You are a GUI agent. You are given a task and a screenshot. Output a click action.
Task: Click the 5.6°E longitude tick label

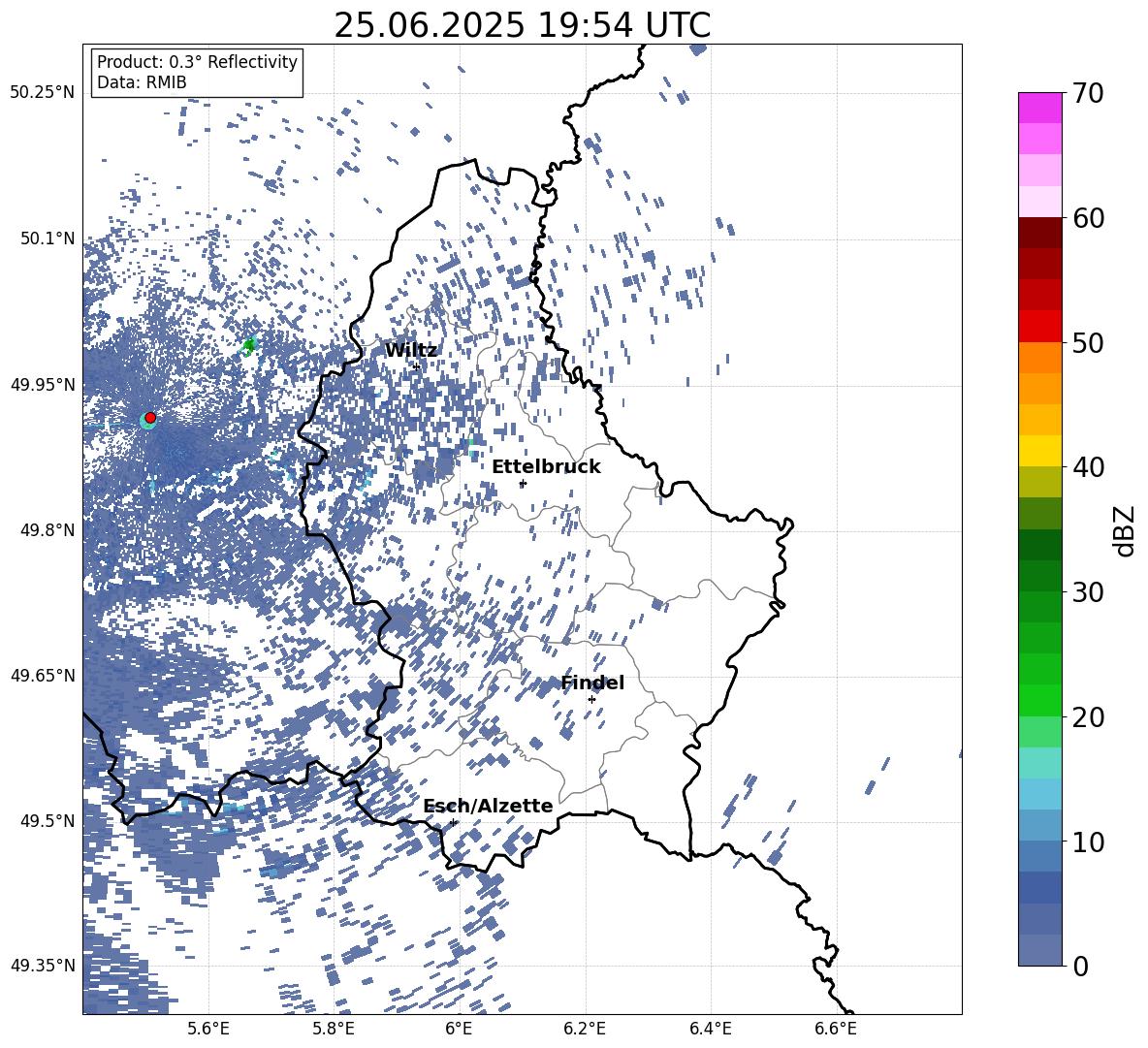pyautogui.click(x=208, y=1029)
